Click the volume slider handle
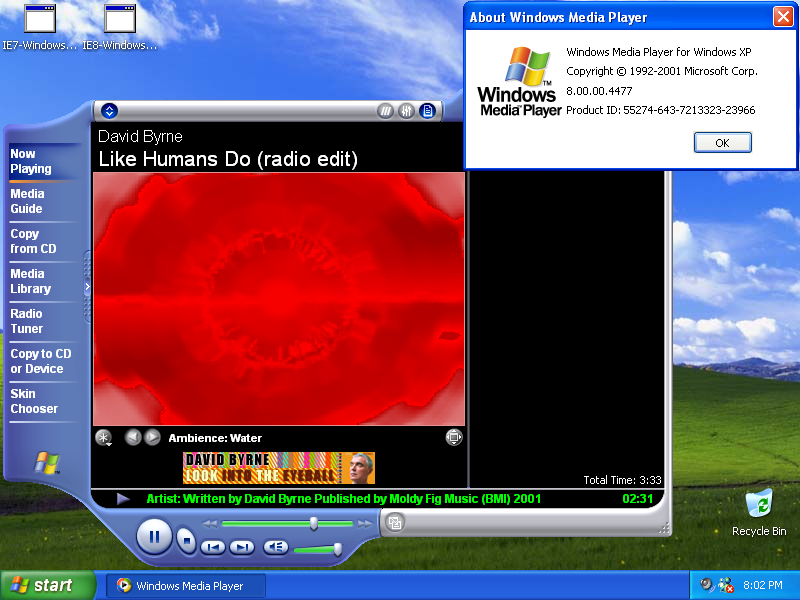Screen dimensions: 800x600 tap(337, 549)
